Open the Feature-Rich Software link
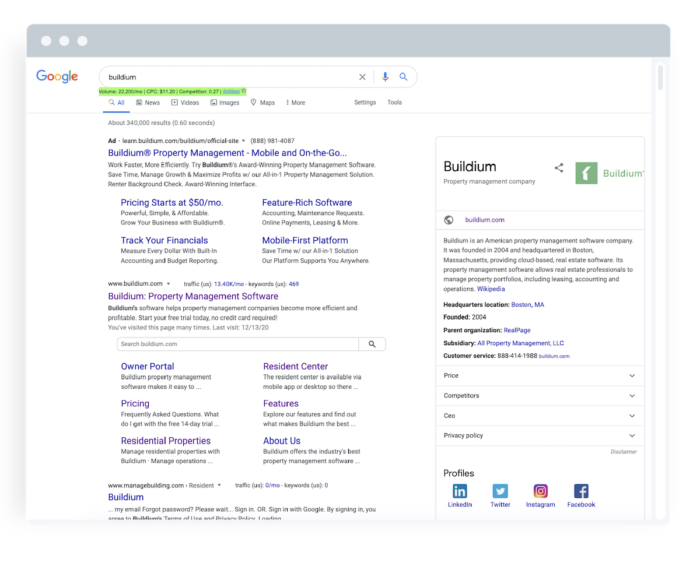The width and height of the screenshot is (700, 566). coord(307,203)
